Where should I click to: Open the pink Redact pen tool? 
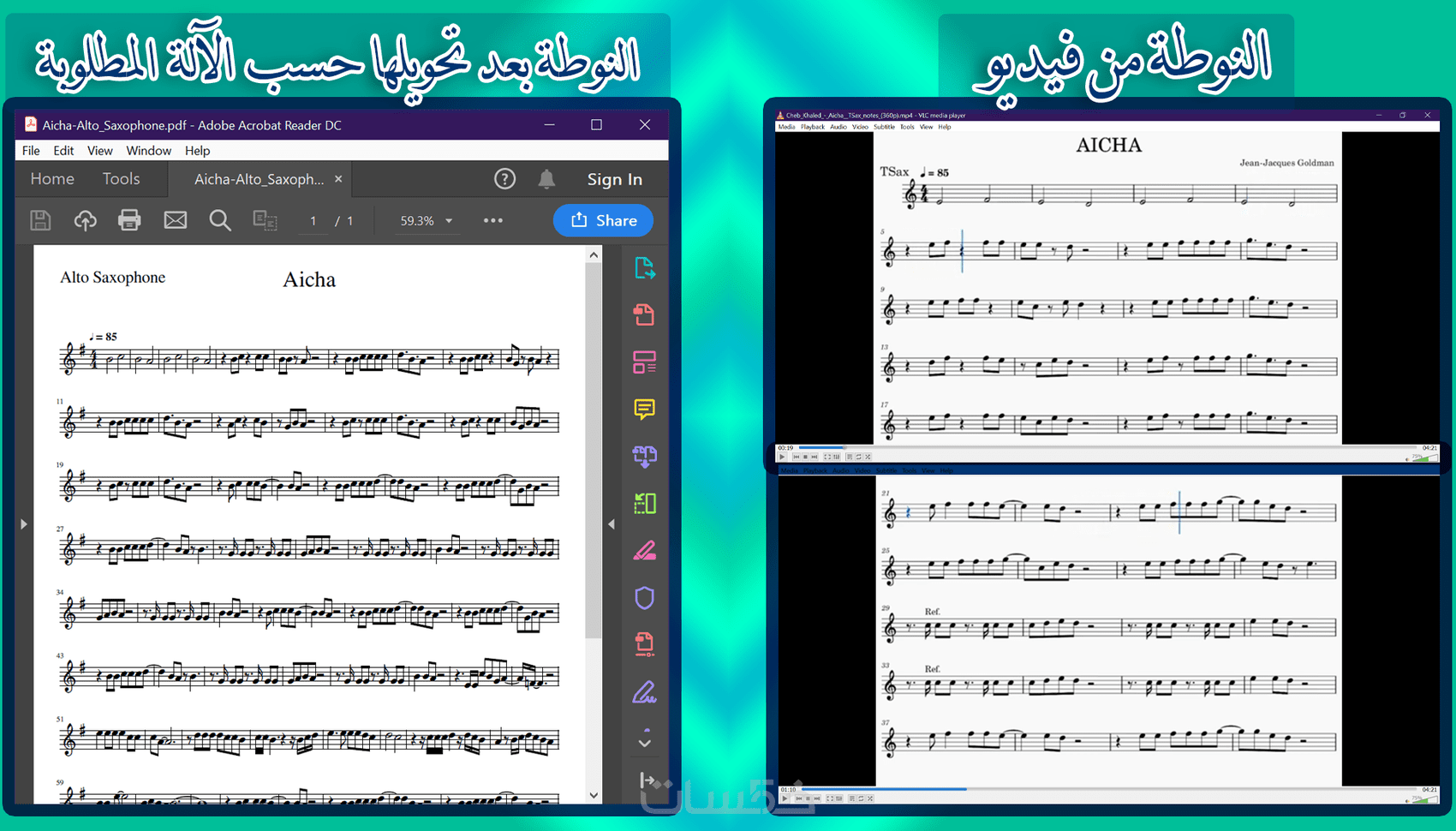click(644, 550)
